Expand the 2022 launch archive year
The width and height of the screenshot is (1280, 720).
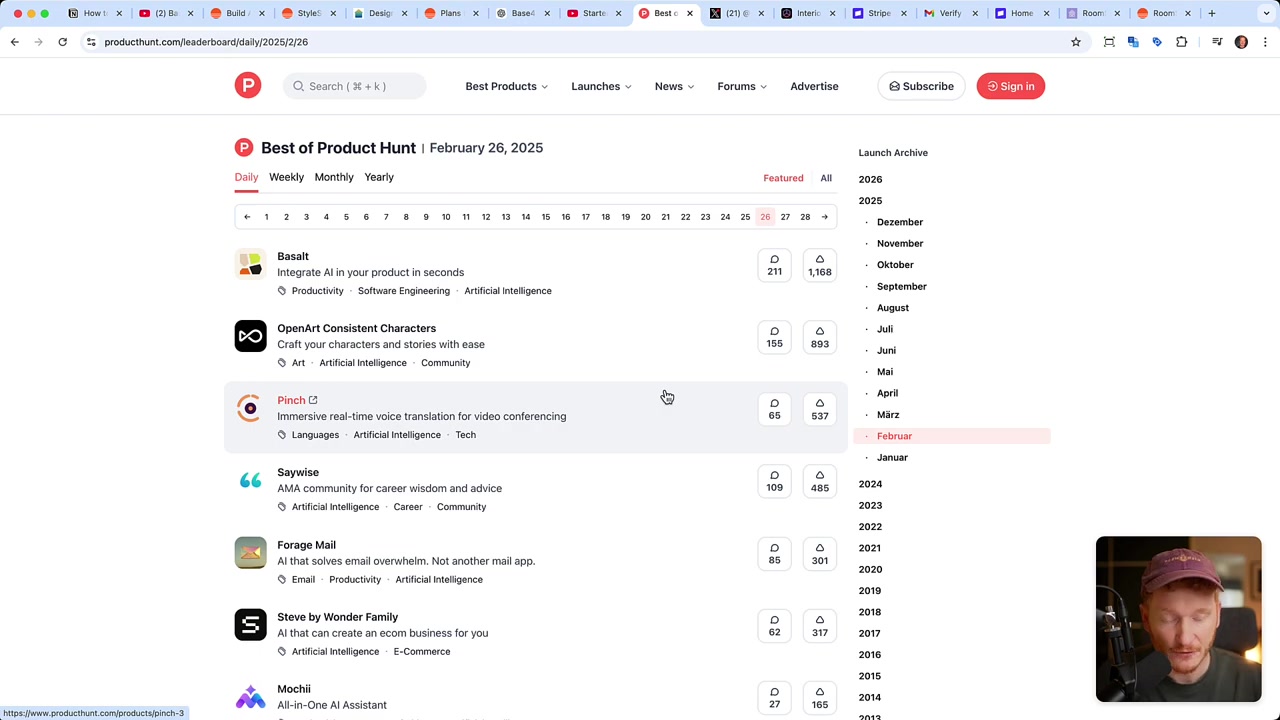[x=870, y=527]
